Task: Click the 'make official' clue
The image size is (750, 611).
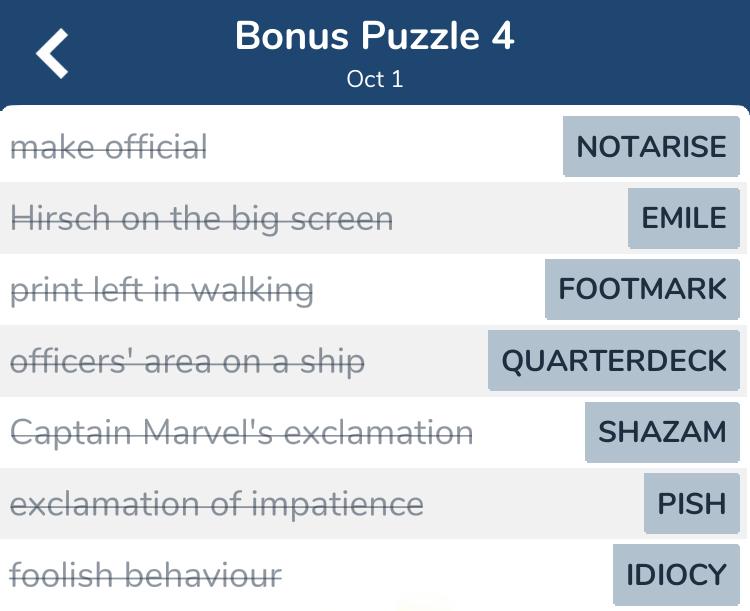Action: (109, 148)
